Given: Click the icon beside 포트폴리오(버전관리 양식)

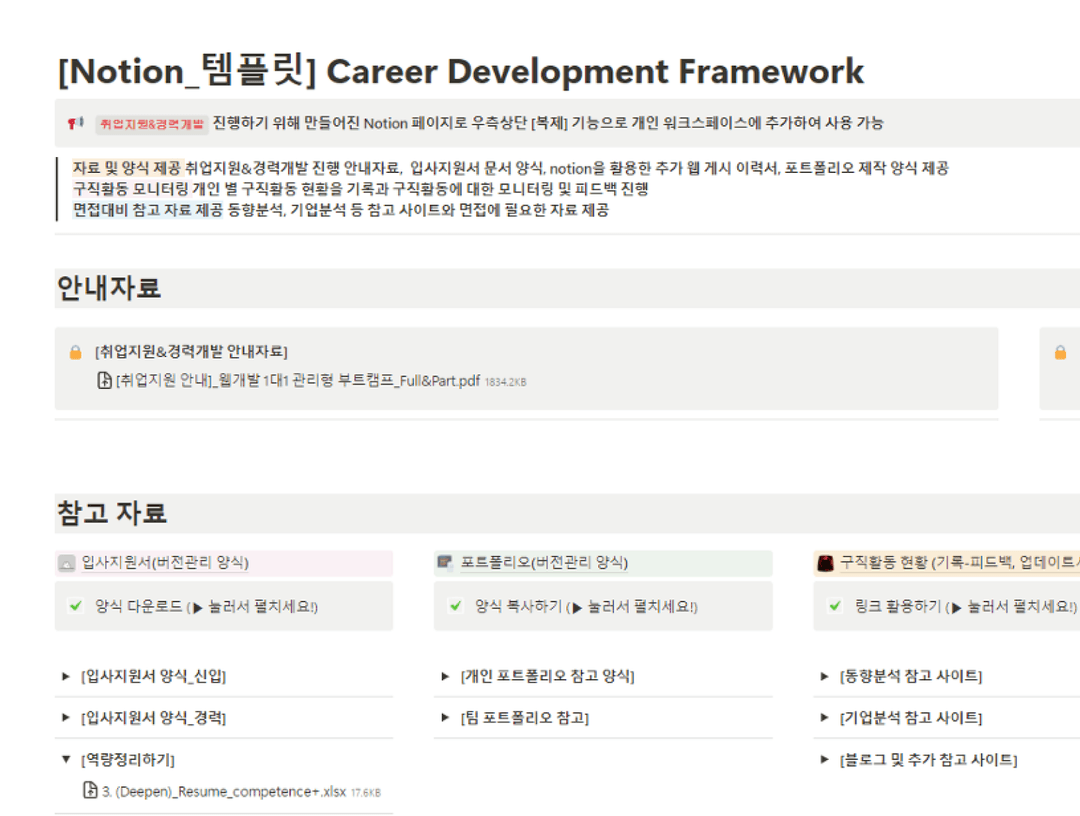Looking at the screenshot, I should 445,563.
